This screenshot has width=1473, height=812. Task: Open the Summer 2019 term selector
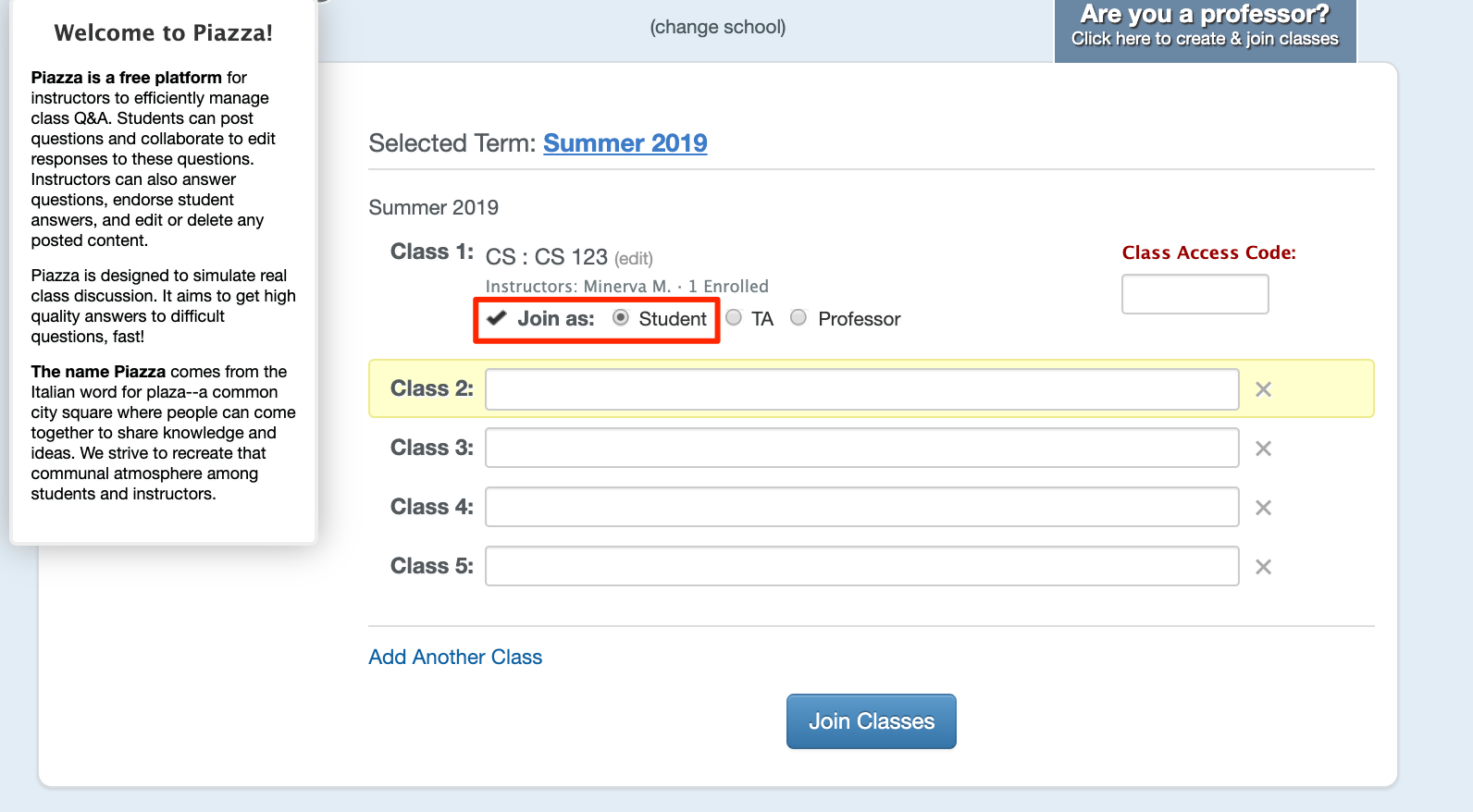coord(625,143)
